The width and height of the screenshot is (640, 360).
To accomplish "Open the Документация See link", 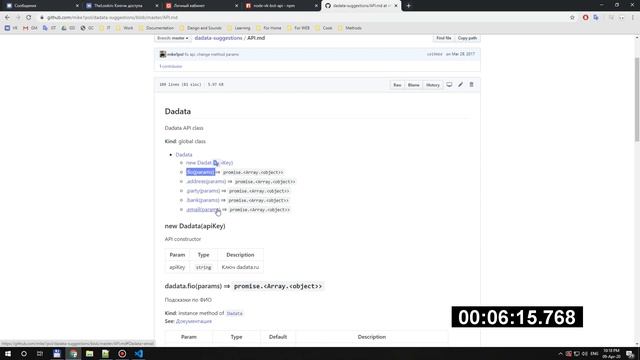I will tap(194, 322).
